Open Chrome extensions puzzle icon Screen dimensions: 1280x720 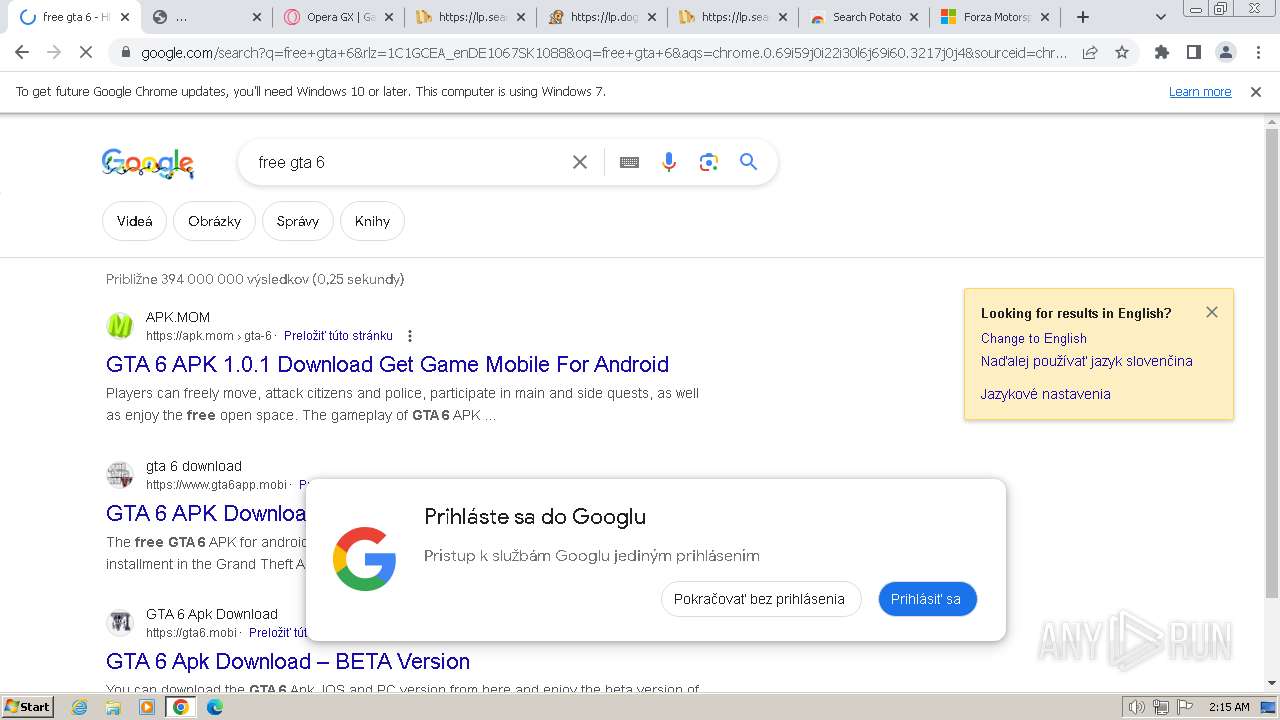click(x=1161, y=53)
